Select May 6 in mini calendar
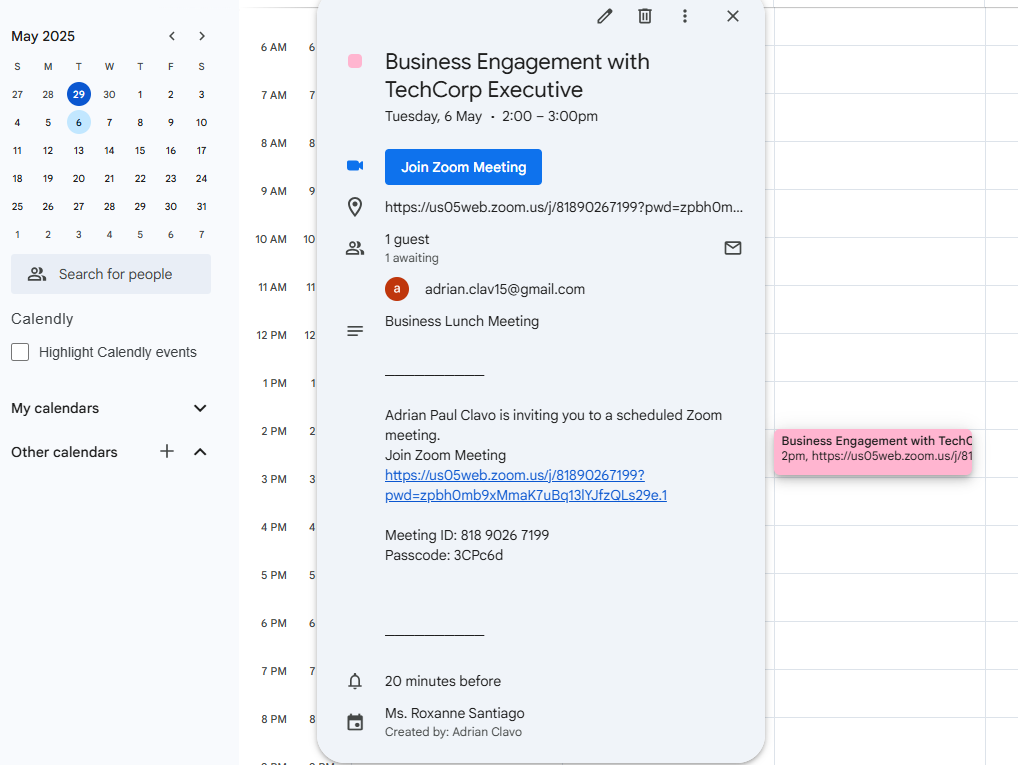The height and width of the screenshot is (765, 1018). click(79, 122)
